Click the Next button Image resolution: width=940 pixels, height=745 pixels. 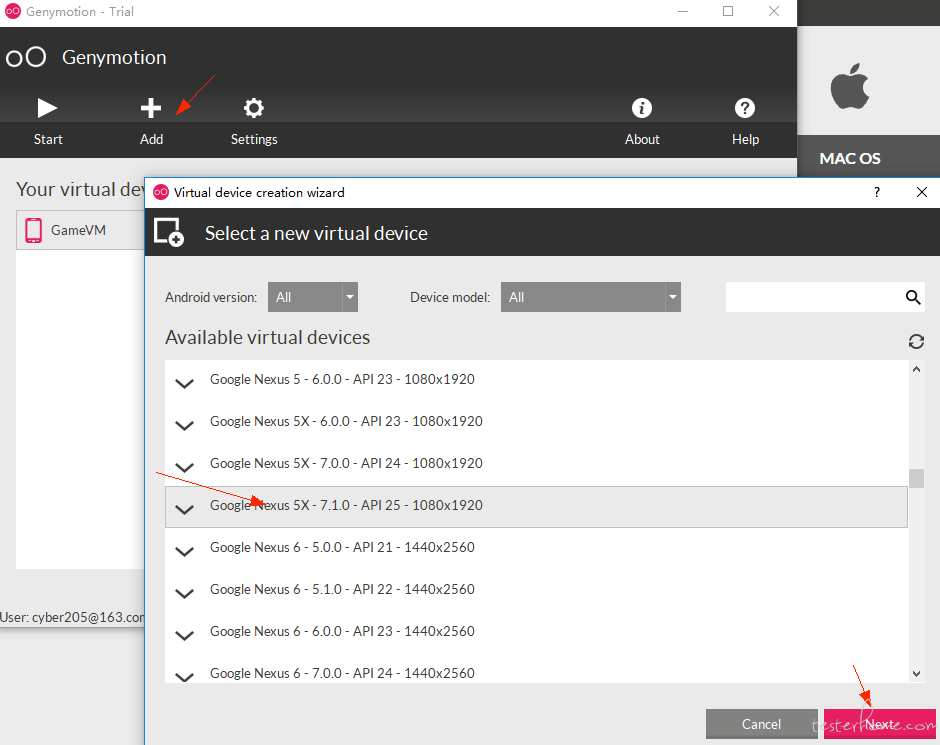(x=879, y=724)
